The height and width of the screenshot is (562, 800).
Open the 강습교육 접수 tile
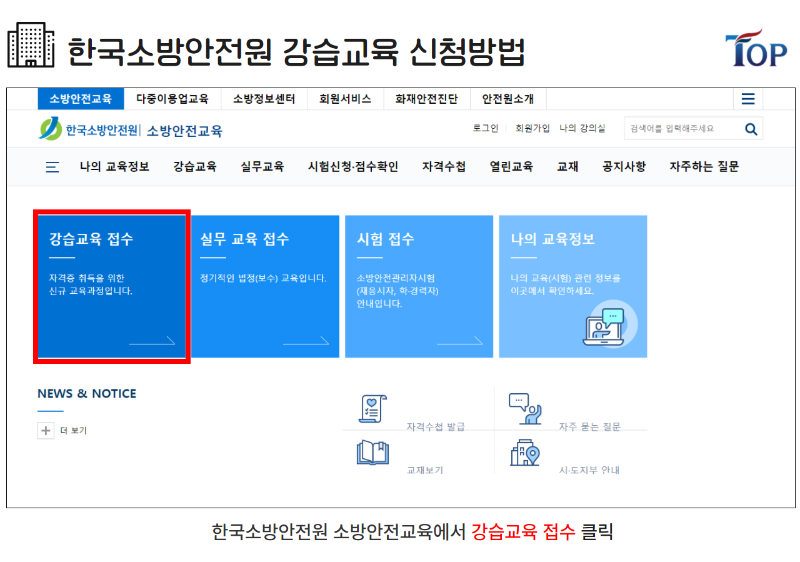(112, 287)
